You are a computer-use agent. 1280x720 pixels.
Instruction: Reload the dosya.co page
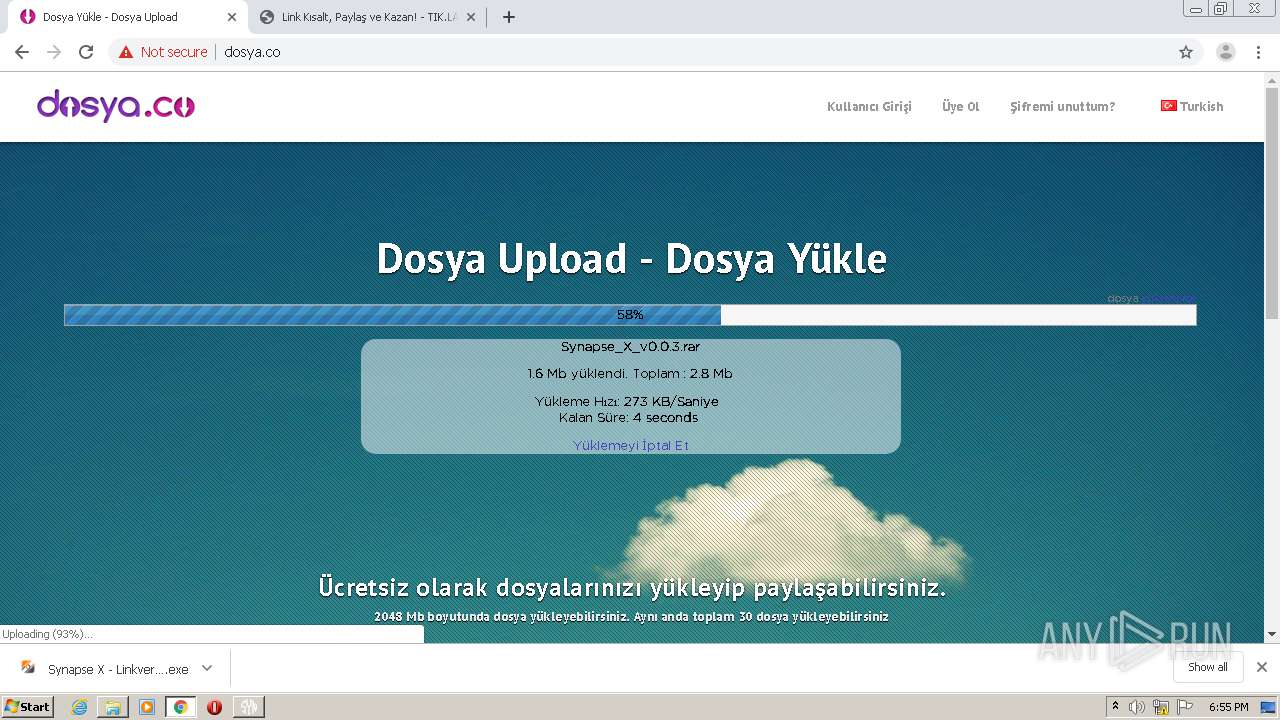coord(86,52)
